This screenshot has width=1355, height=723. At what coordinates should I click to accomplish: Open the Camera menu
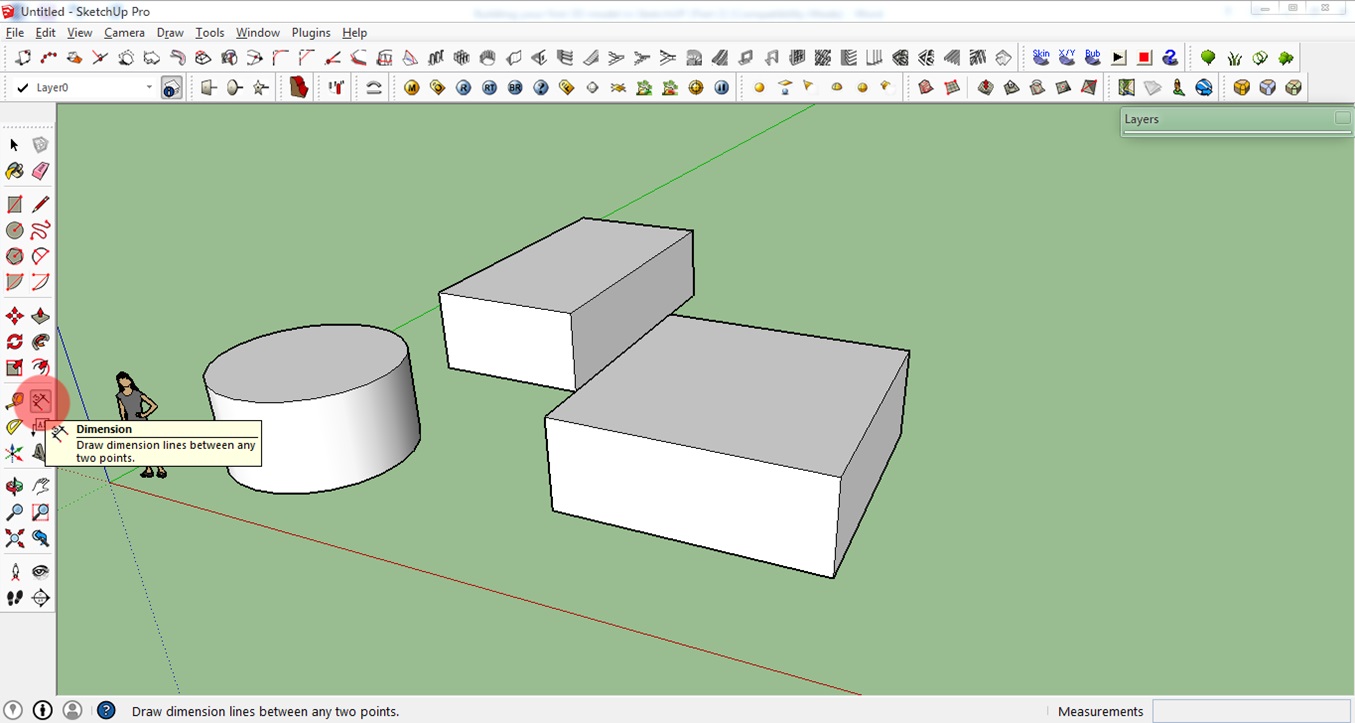coord(124,32)
